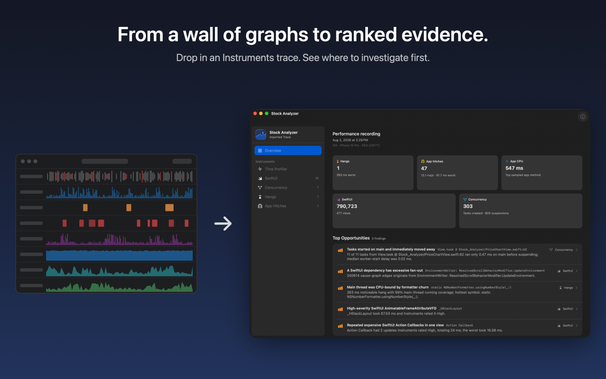The image size is (606, 379).
Task: Click the App Hitches card icon
Action: pos(422,161)
